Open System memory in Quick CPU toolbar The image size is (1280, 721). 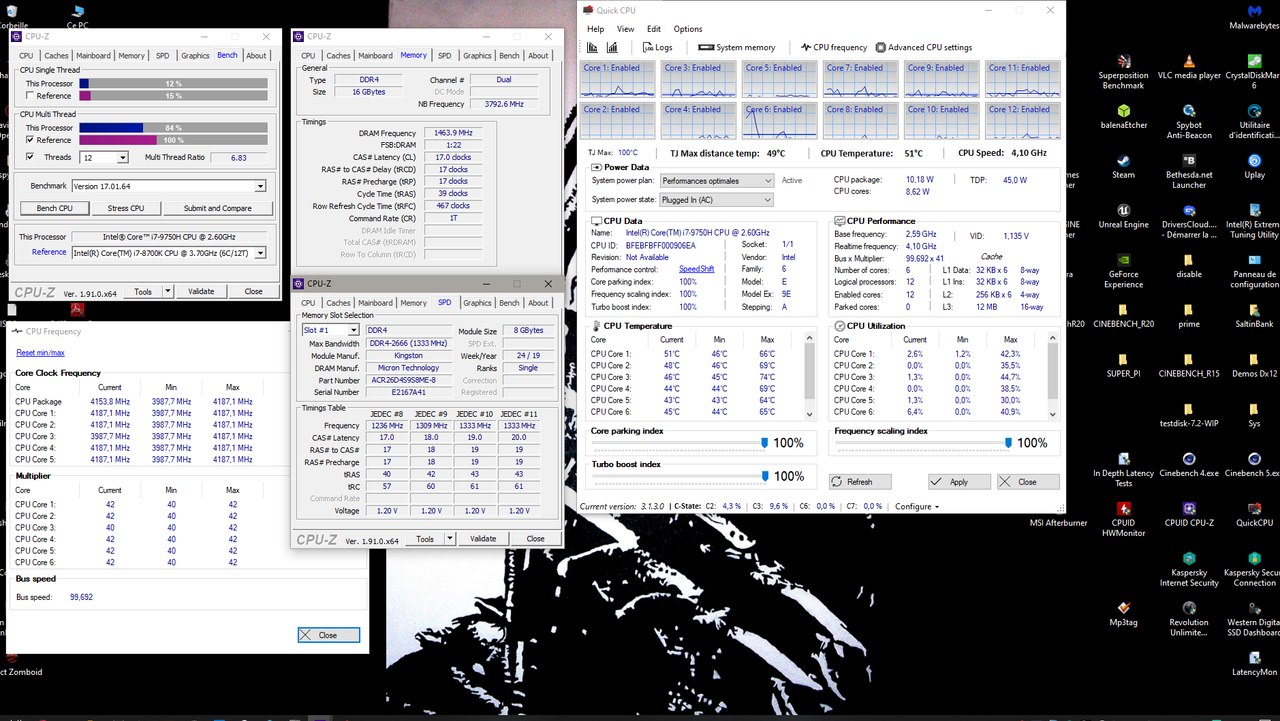coord(737,47)
